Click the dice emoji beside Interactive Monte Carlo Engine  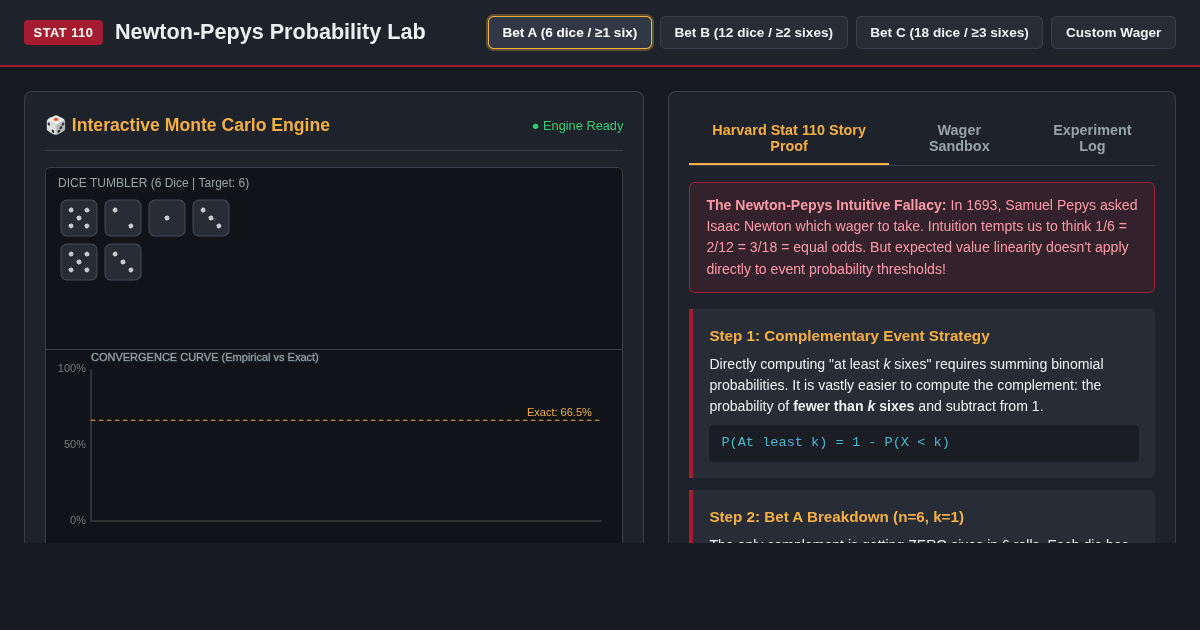[x=56, y=125]
